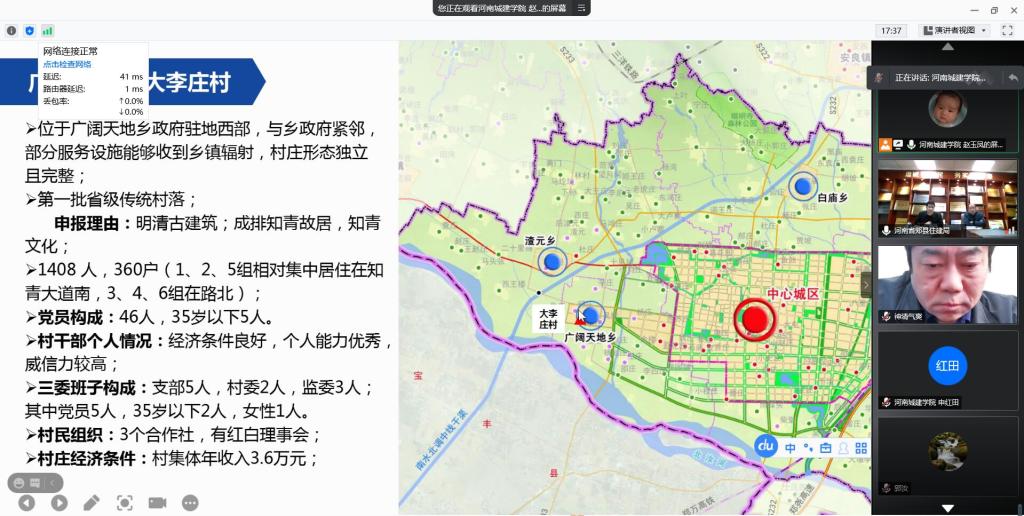Click the green network signal icon
The width and height of the screenshot is (1024, 516).
click(47, 31)
